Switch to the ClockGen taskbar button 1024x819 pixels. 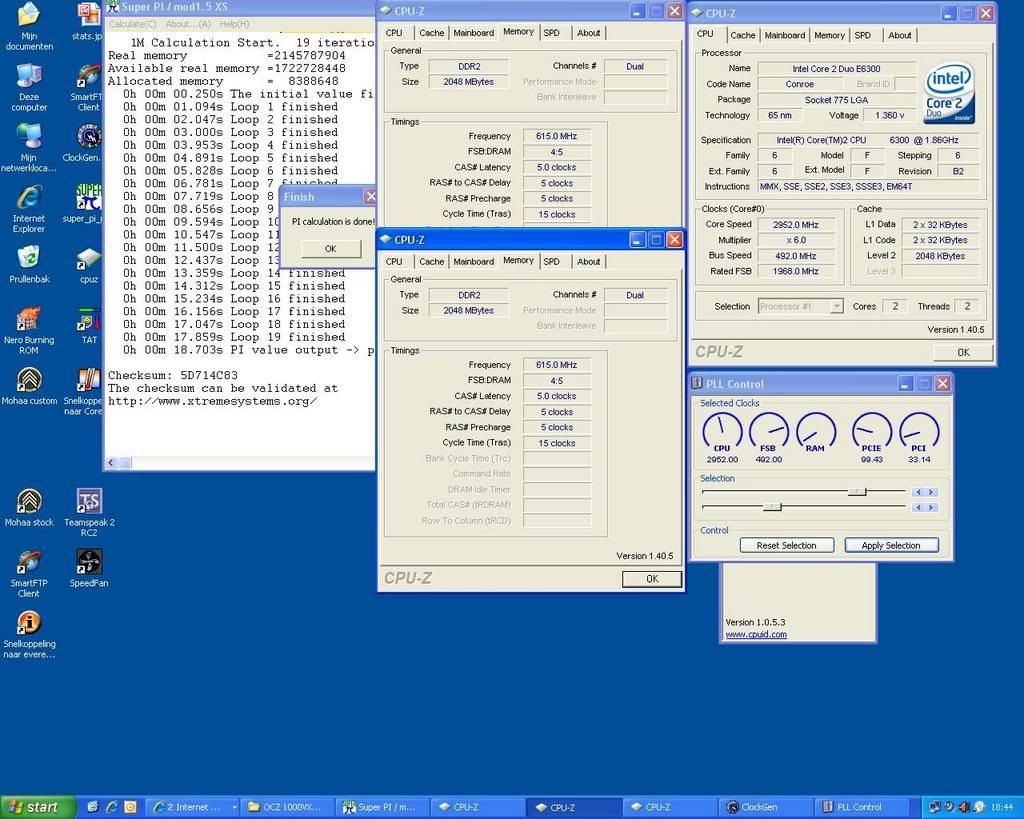765,807
